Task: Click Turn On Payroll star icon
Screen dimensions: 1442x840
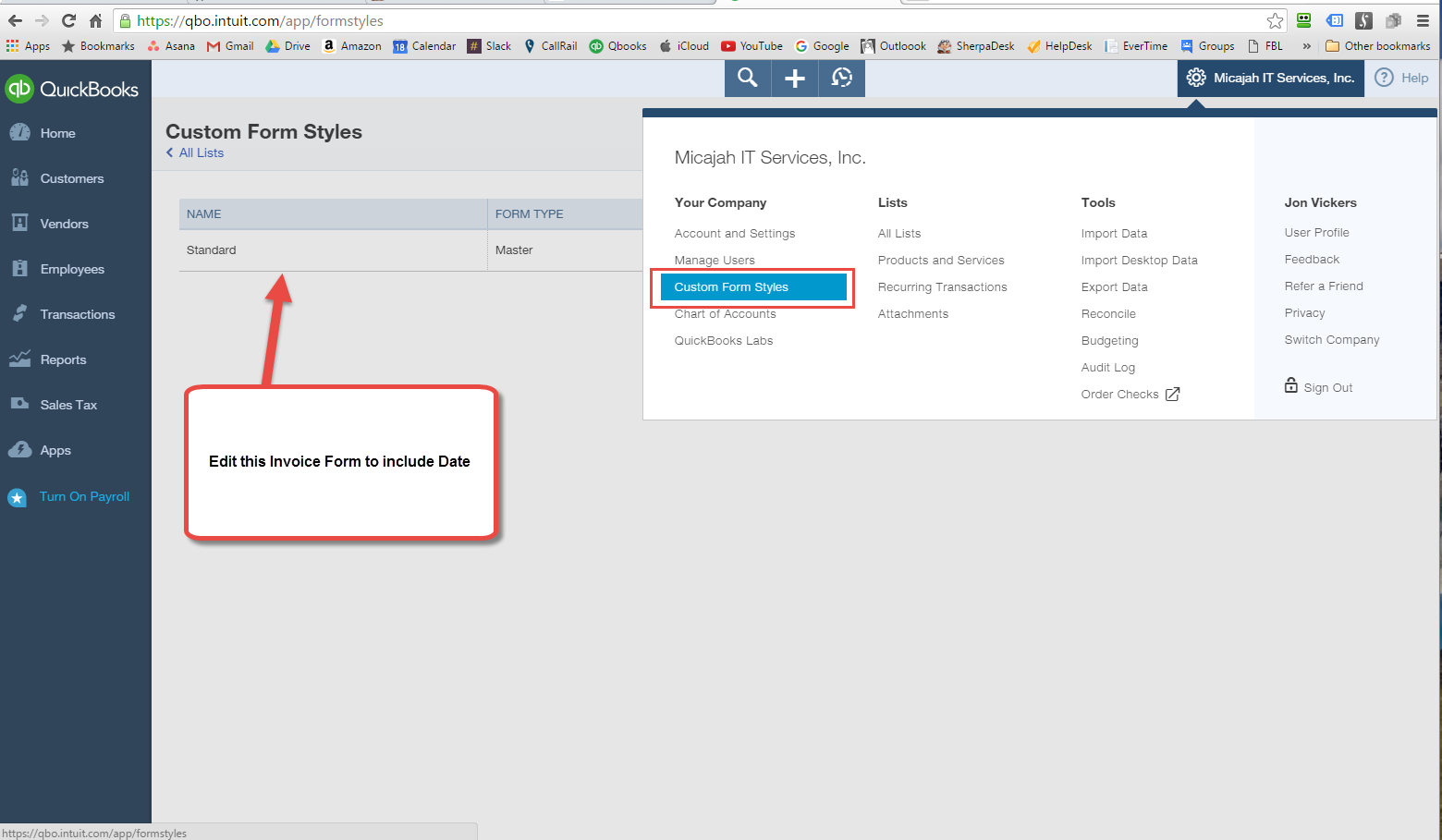Action: point(17,496)
